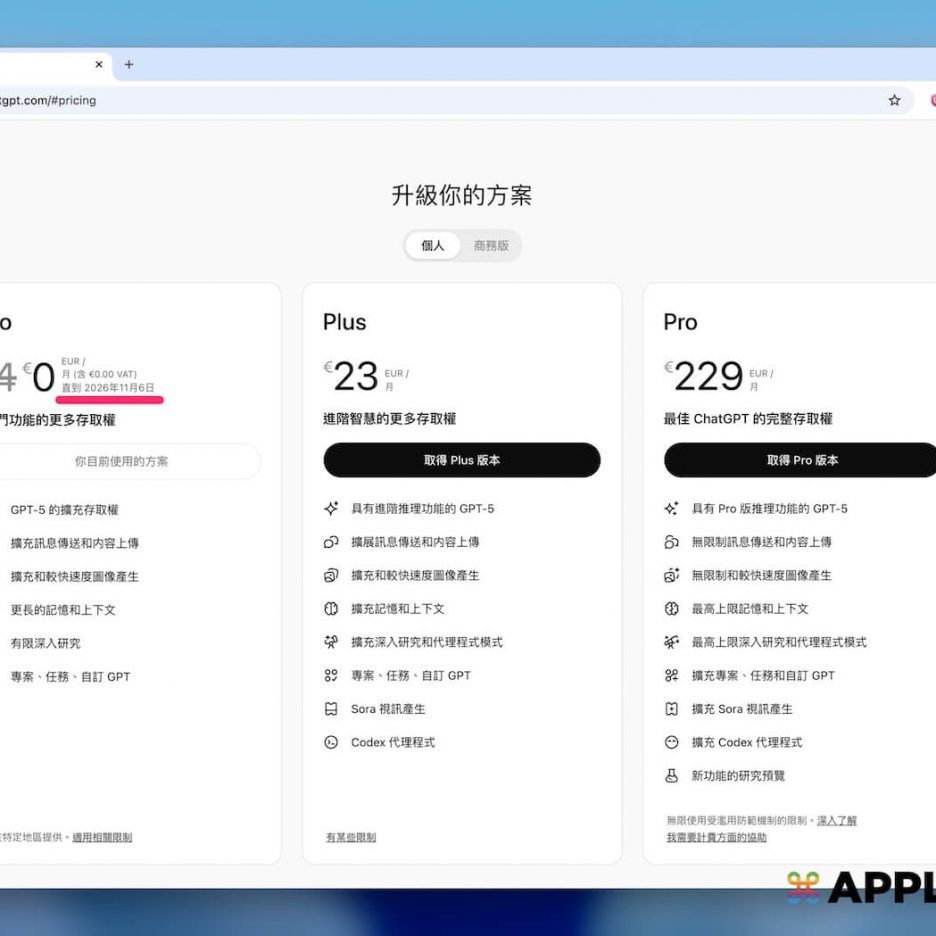Open the 深入了解 link under Pro
Image resolution: width=936 pixels, height=936 pixels.
(x=836, y=820)
